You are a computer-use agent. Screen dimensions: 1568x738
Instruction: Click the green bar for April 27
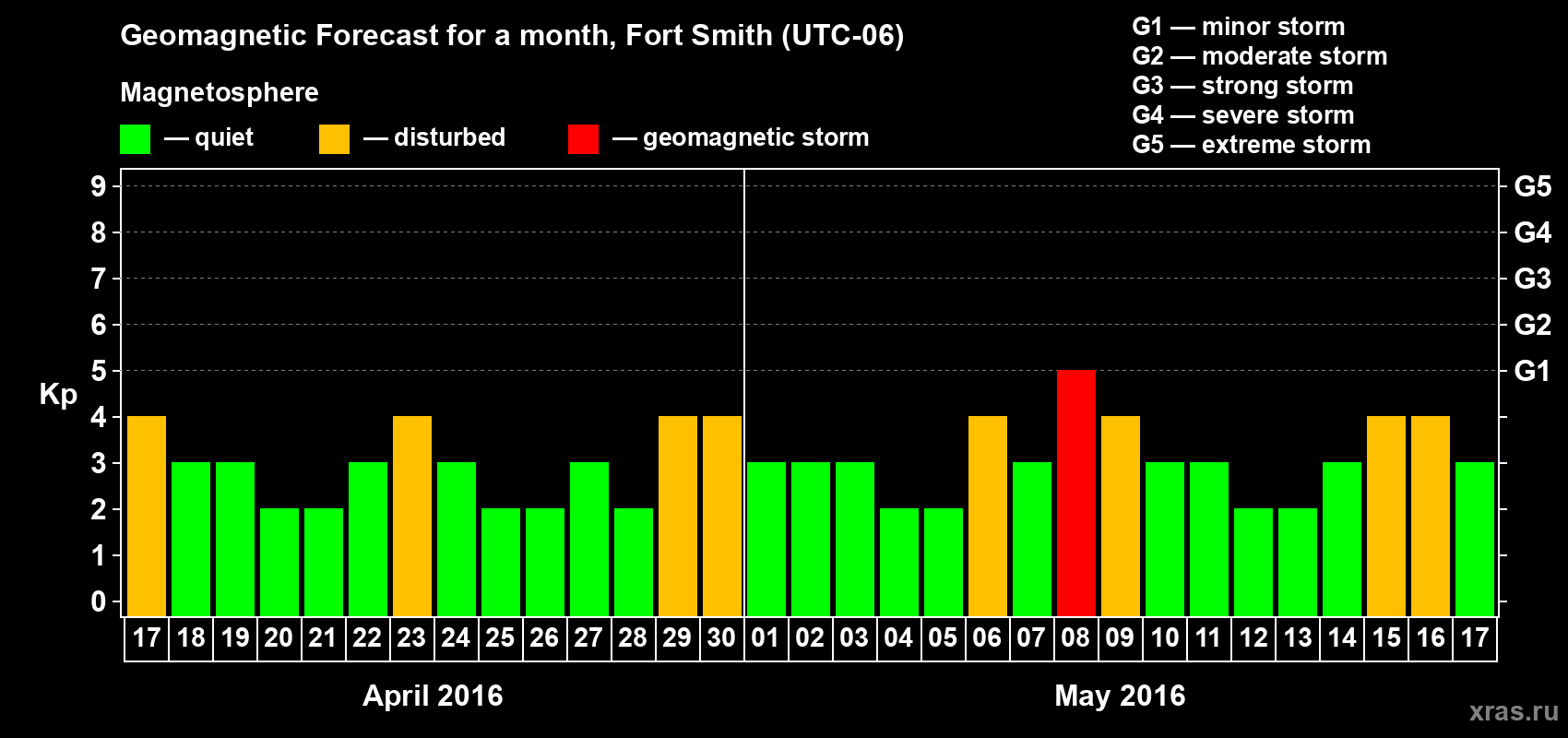[589, 539]
